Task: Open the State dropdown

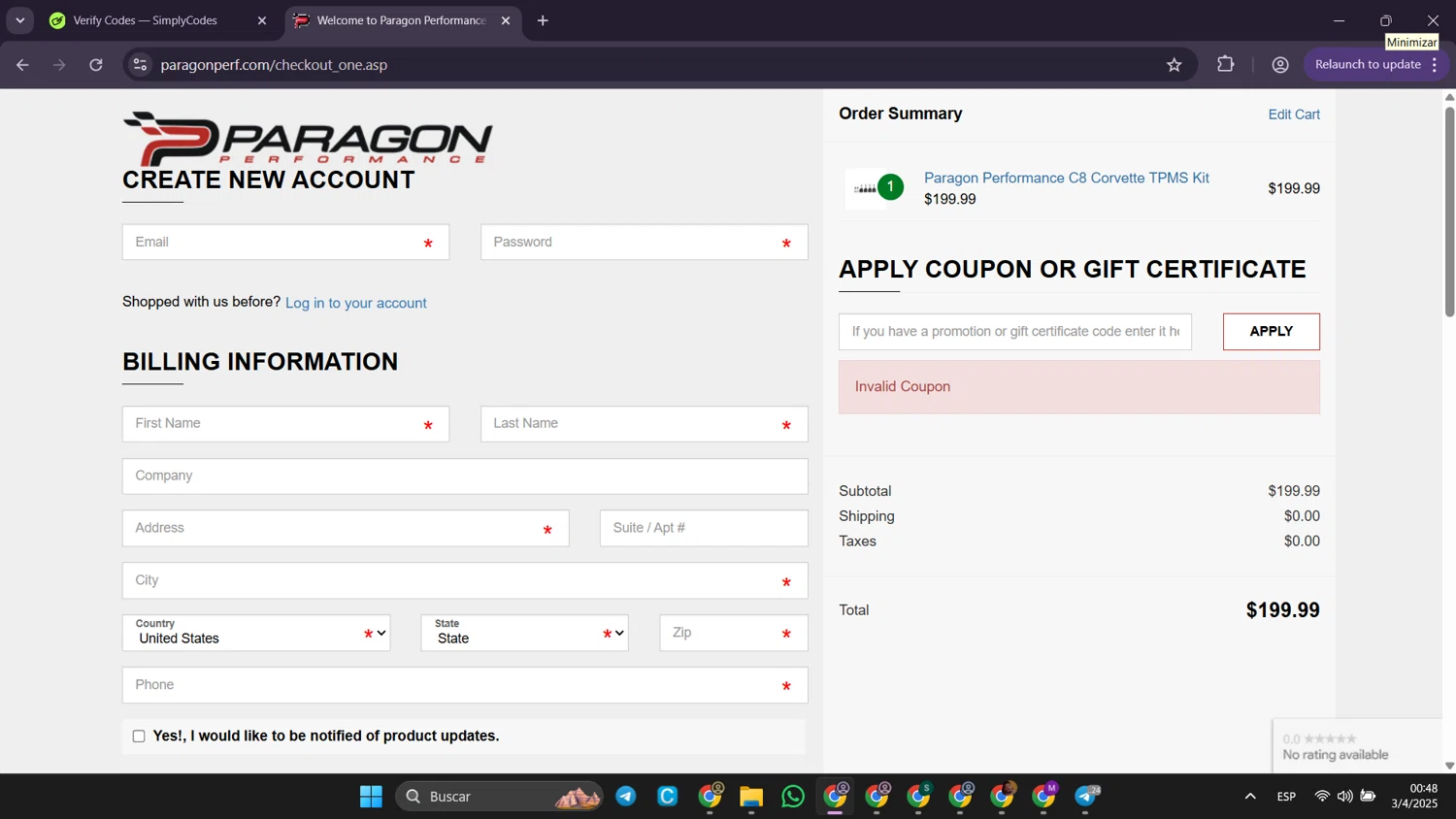Action: coord(525,633)
